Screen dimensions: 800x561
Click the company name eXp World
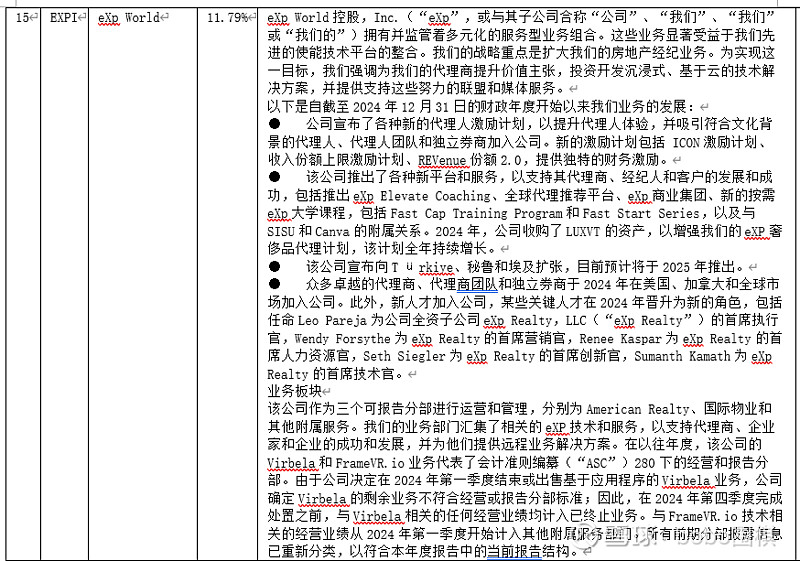[x=129, y=18]
